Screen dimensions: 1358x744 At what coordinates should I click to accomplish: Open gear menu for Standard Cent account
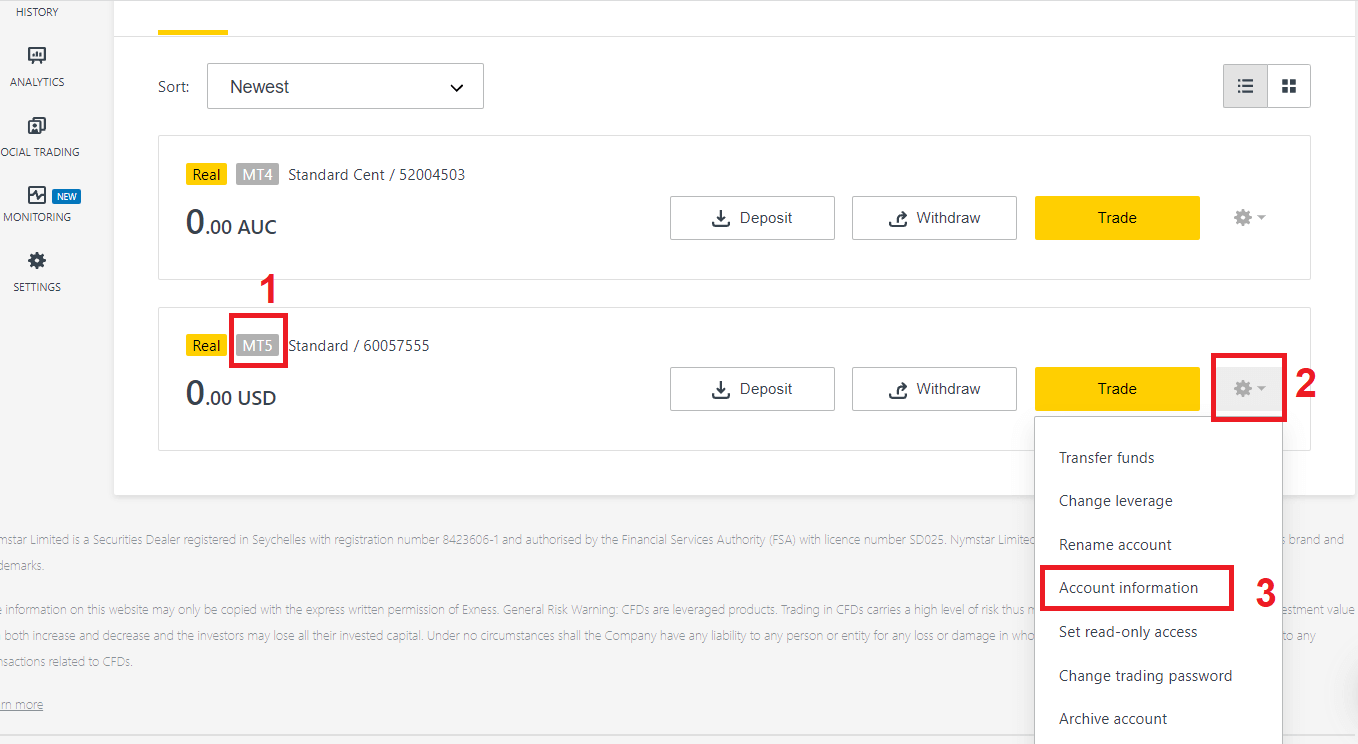[x=1249, y=218]
